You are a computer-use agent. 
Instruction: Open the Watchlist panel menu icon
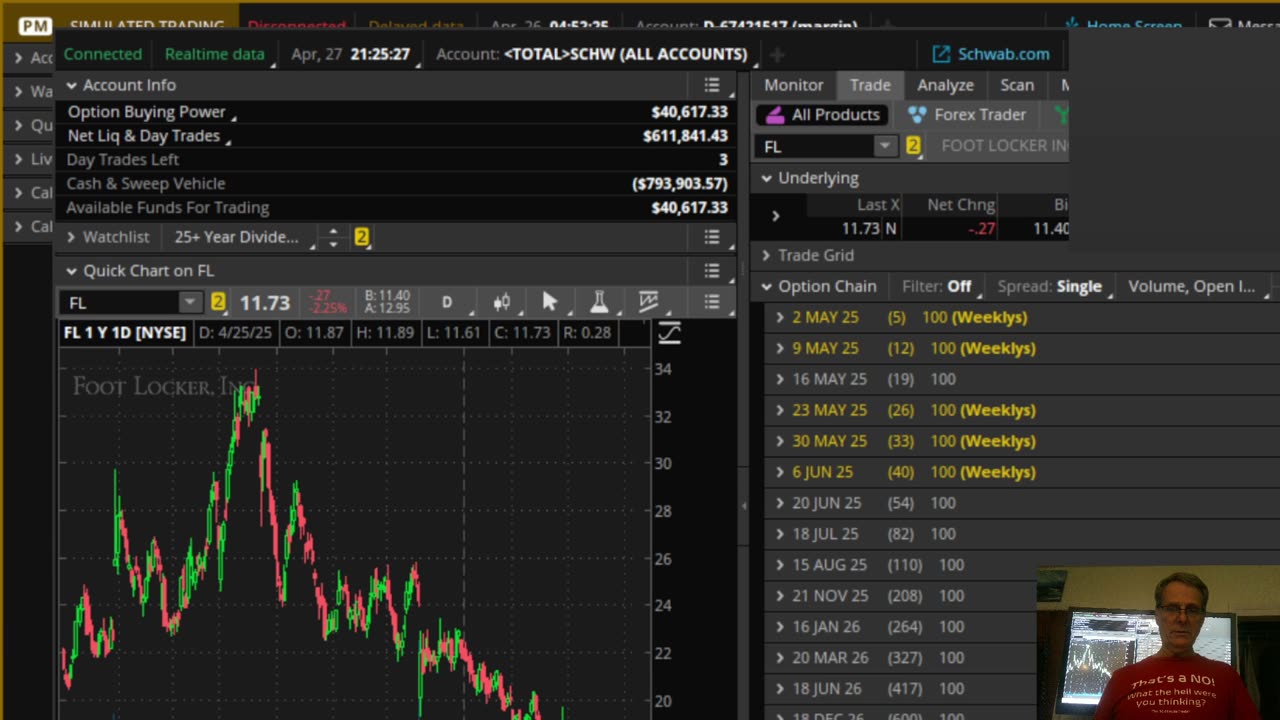(x=711, y=237)
